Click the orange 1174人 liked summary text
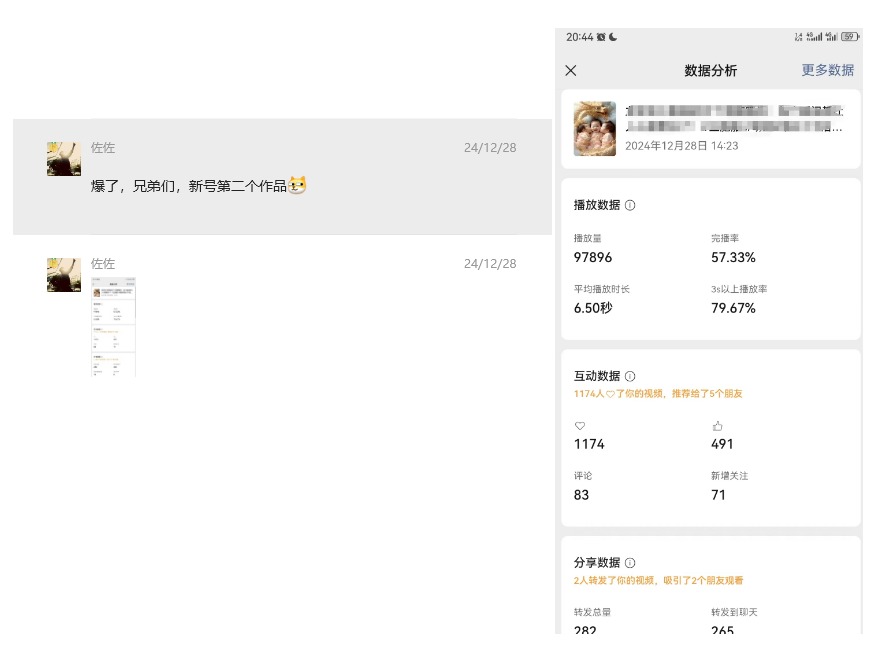872x663 pixels. point(657,394)
